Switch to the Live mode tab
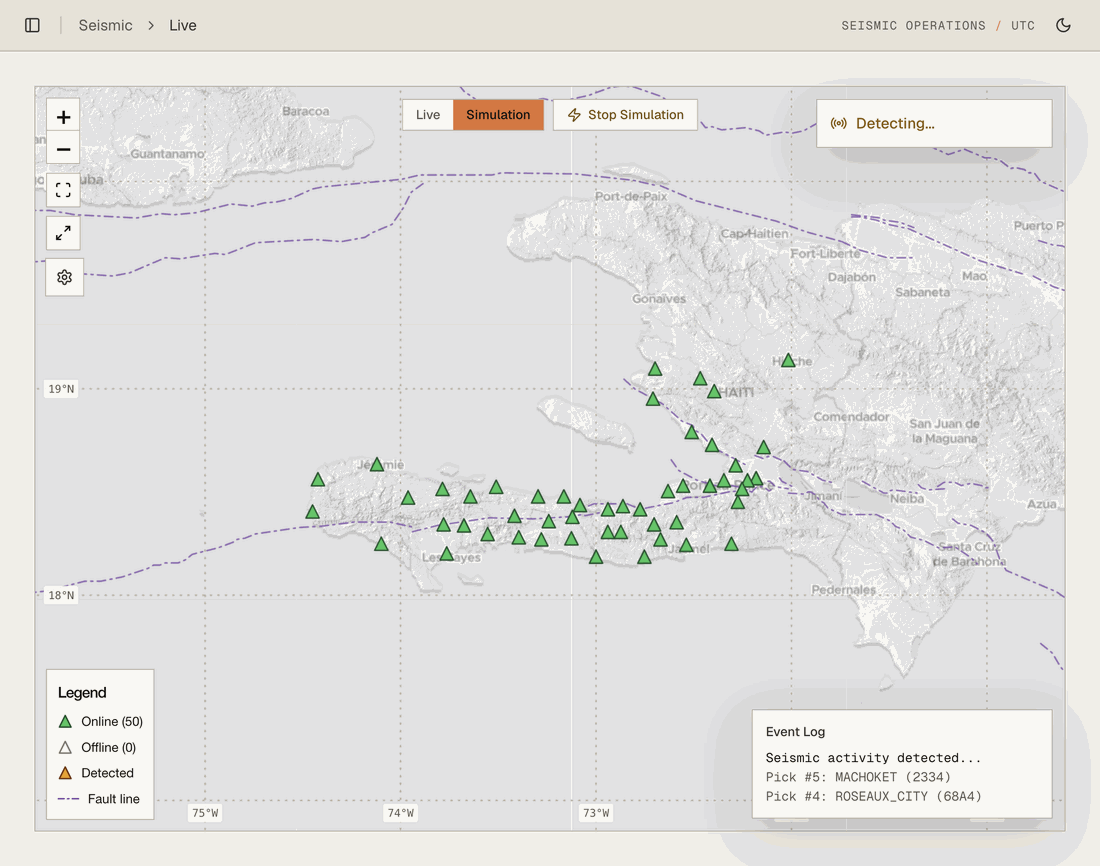Screen dimensions: 1100x866 tap(428, 115)
